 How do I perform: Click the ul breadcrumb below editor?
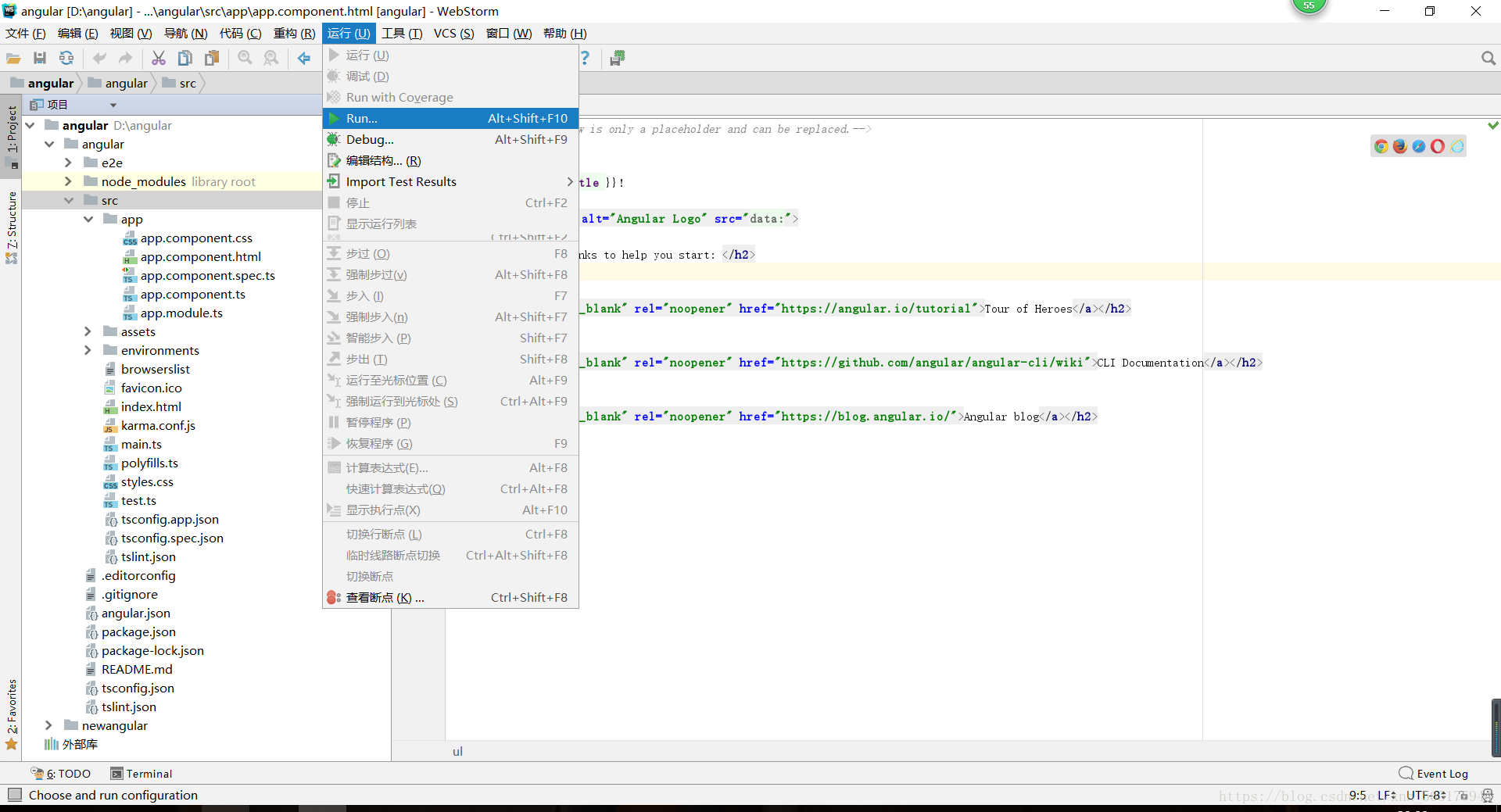coord(457,751)
